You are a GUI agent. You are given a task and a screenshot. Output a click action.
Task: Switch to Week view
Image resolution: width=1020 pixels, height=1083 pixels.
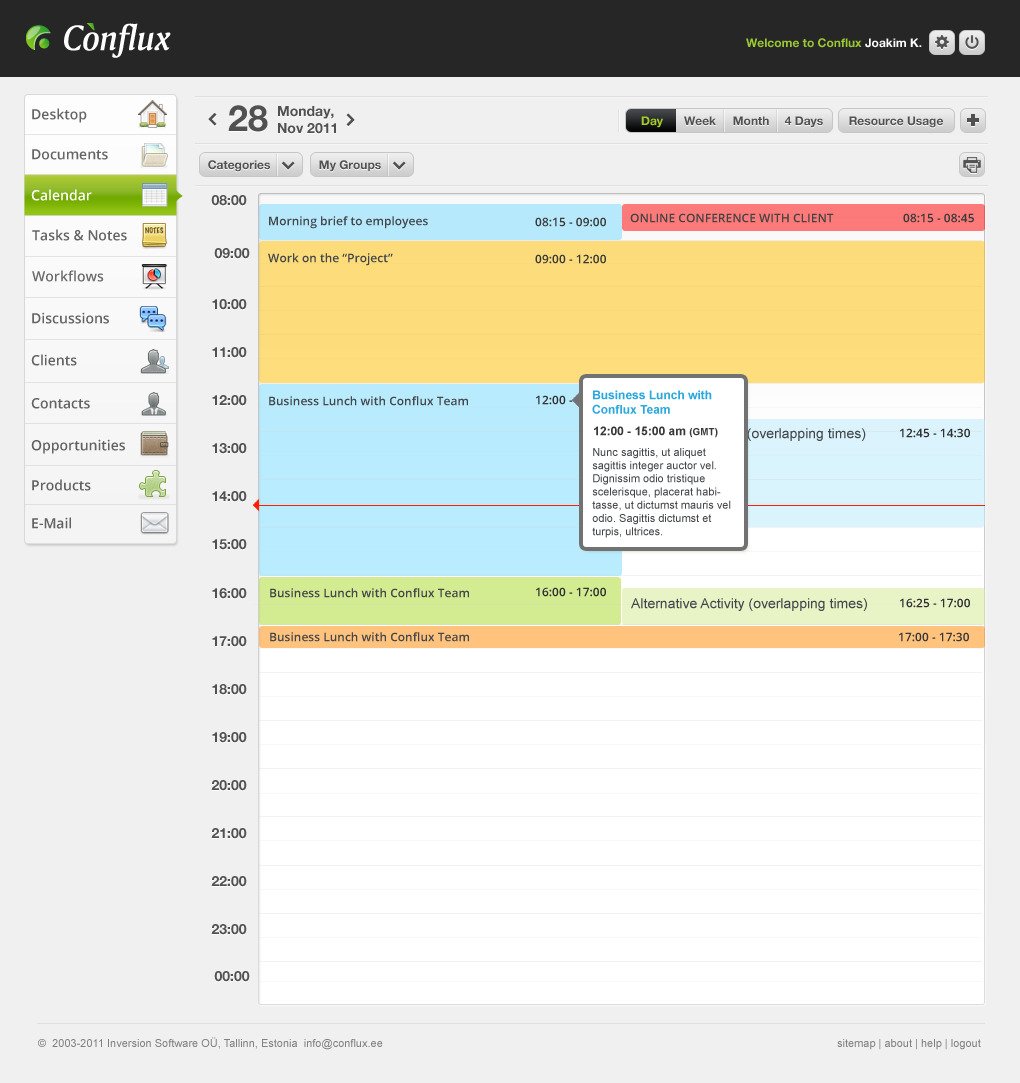point(700,120)
